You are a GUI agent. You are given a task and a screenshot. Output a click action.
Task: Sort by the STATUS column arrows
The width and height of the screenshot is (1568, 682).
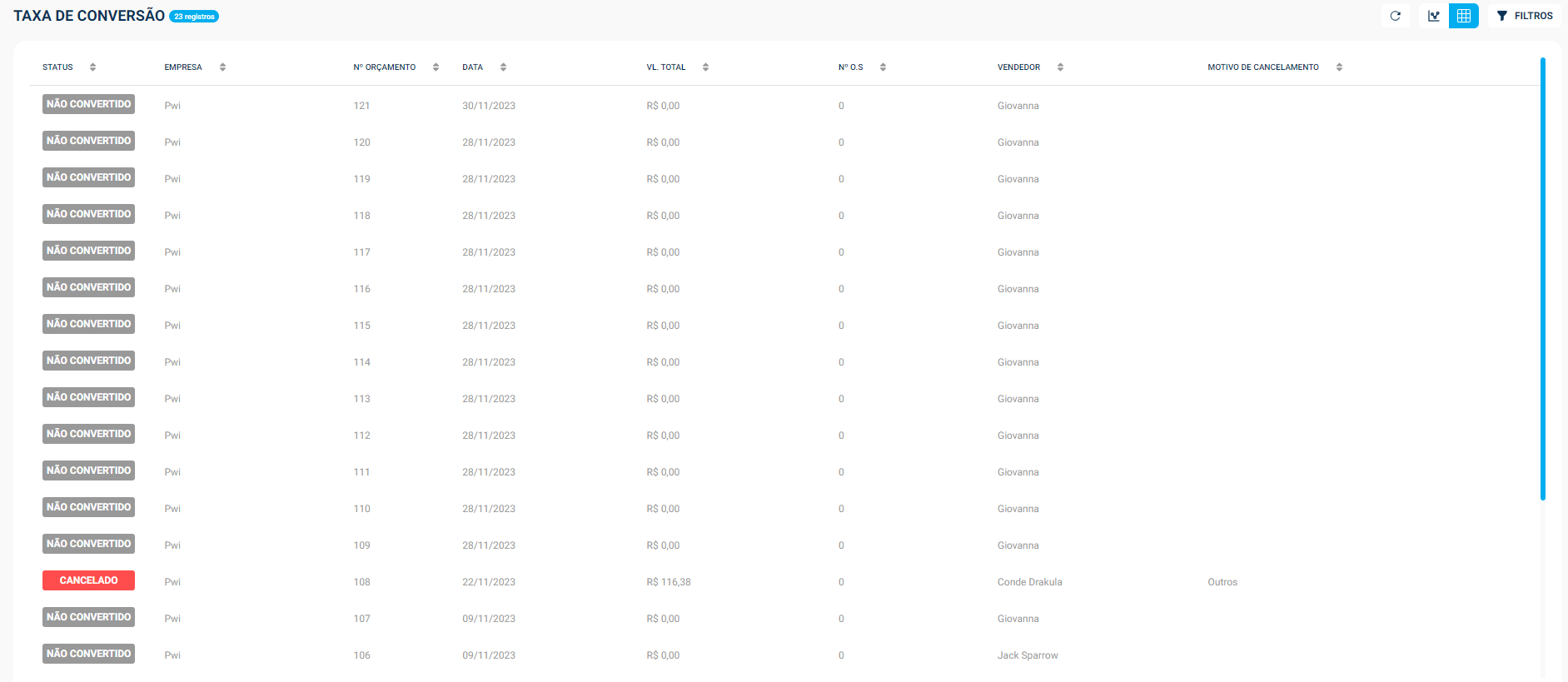pyautogui.click(x=92, y=67)
